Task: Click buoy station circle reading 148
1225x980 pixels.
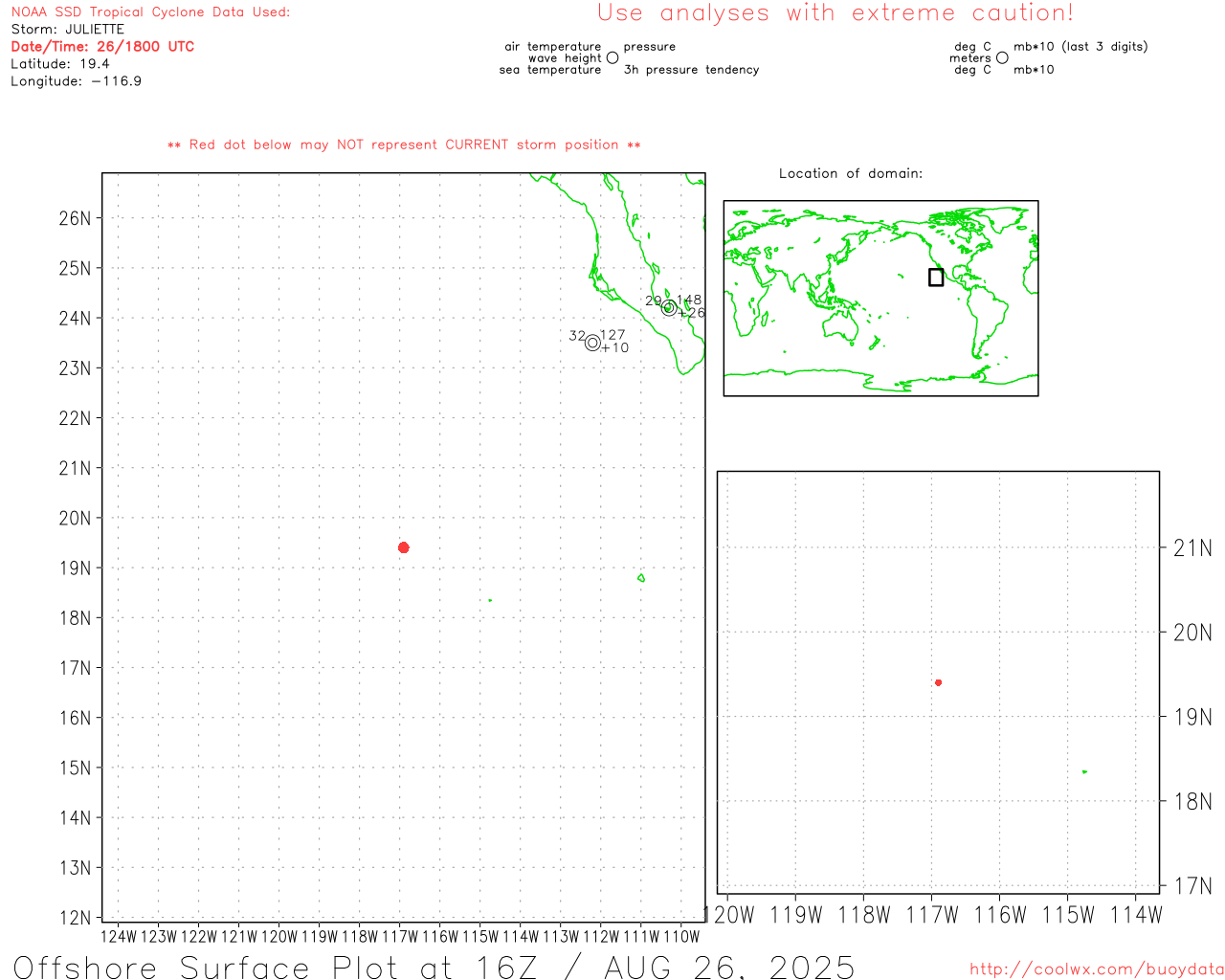Action: (x=669, y=308)
